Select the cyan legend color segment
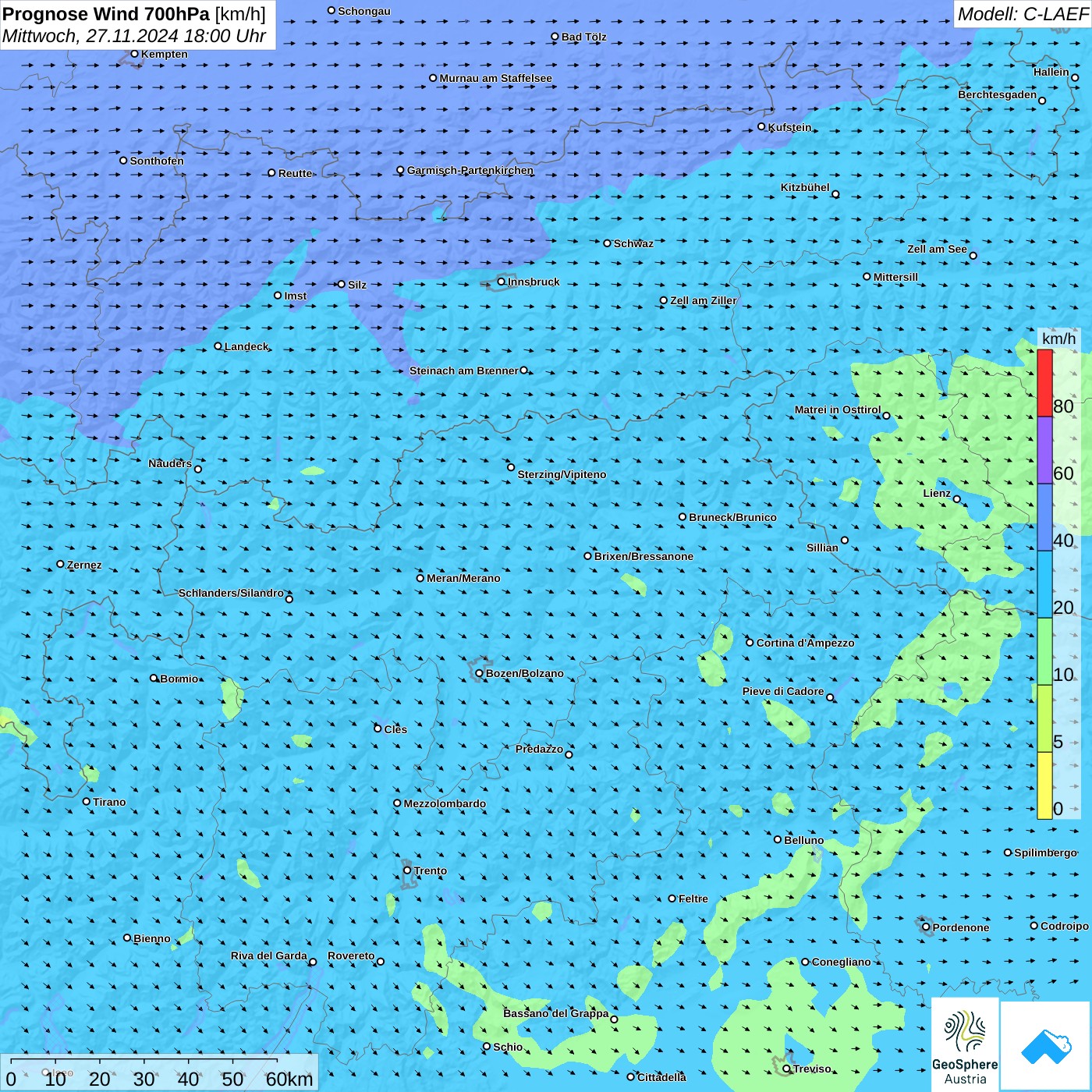Screen dimensions: 1092x1092 coord(1044,585)
